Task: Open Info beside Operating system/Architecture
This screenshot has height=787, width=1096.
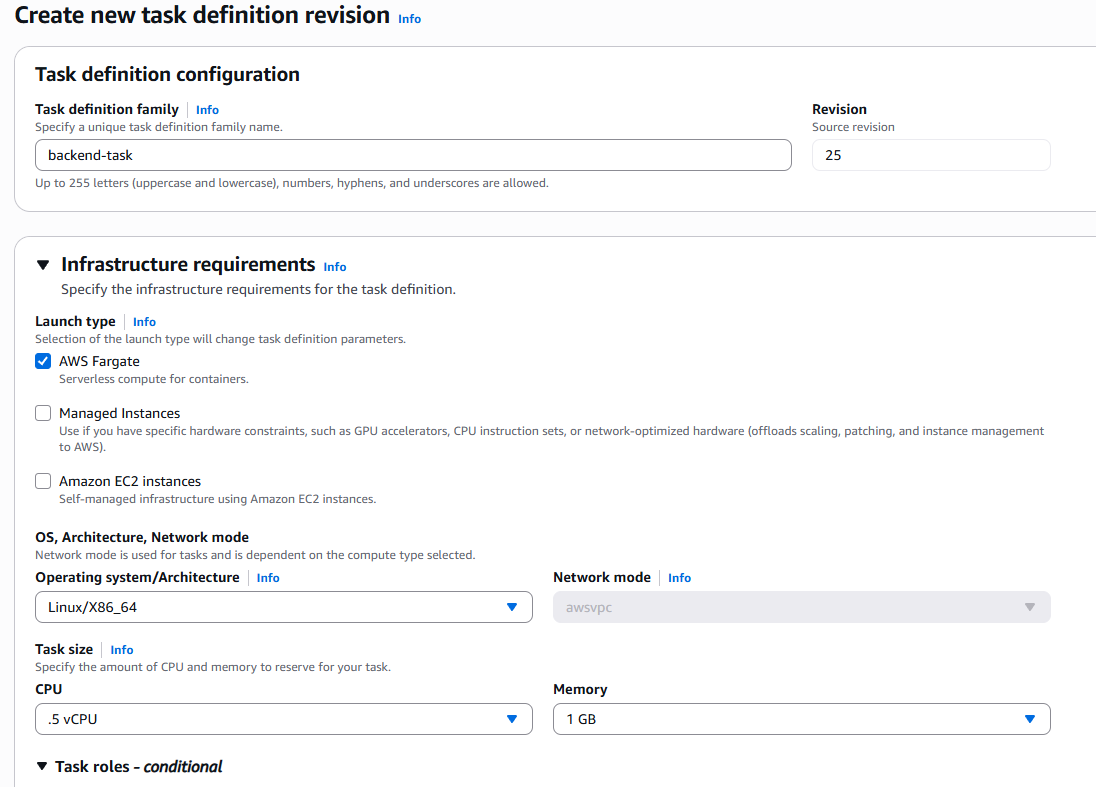Action: point(268,577)
